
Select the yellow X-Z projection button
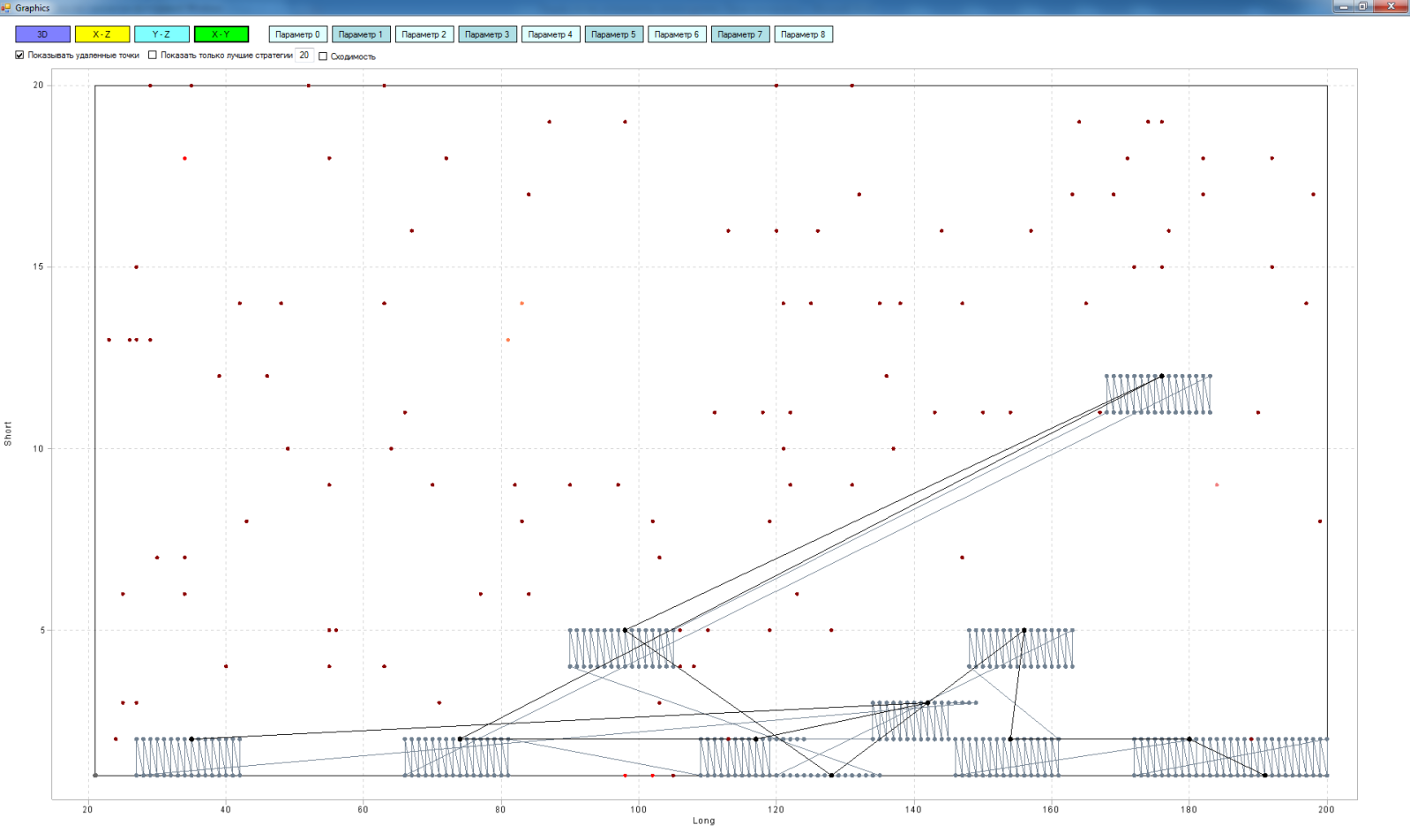coord(102,34)
